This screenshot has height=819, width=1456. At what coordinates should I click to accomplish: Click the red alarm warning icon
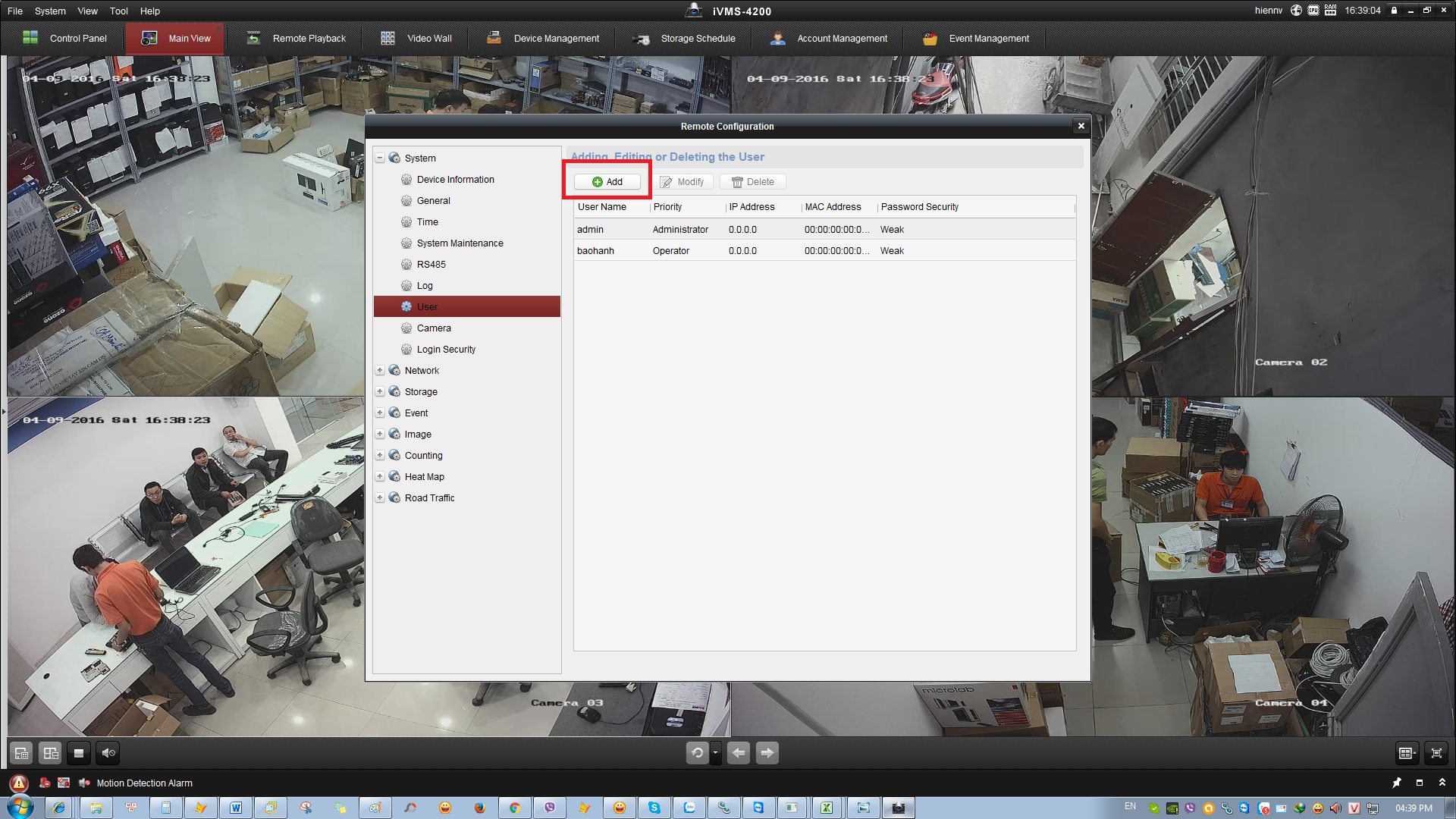coord(19,783)
